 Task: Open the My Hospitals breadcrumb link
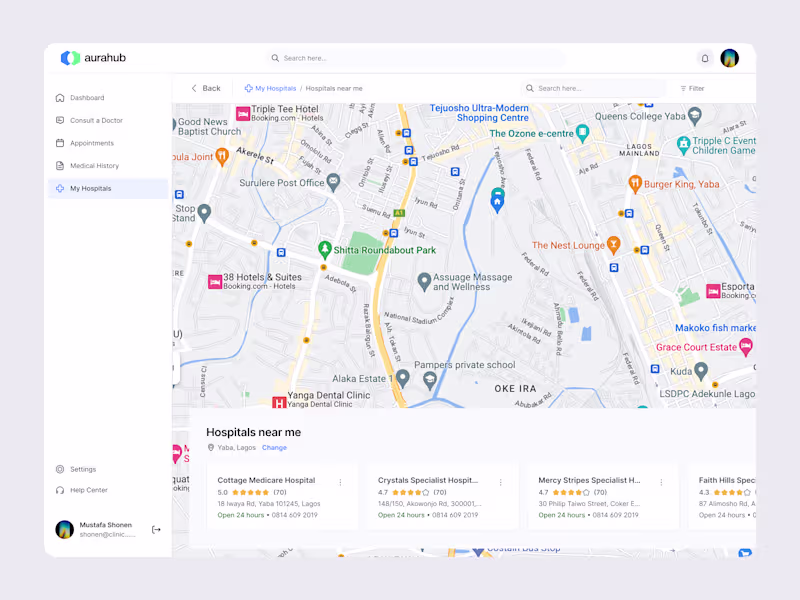tap(271, 88)
